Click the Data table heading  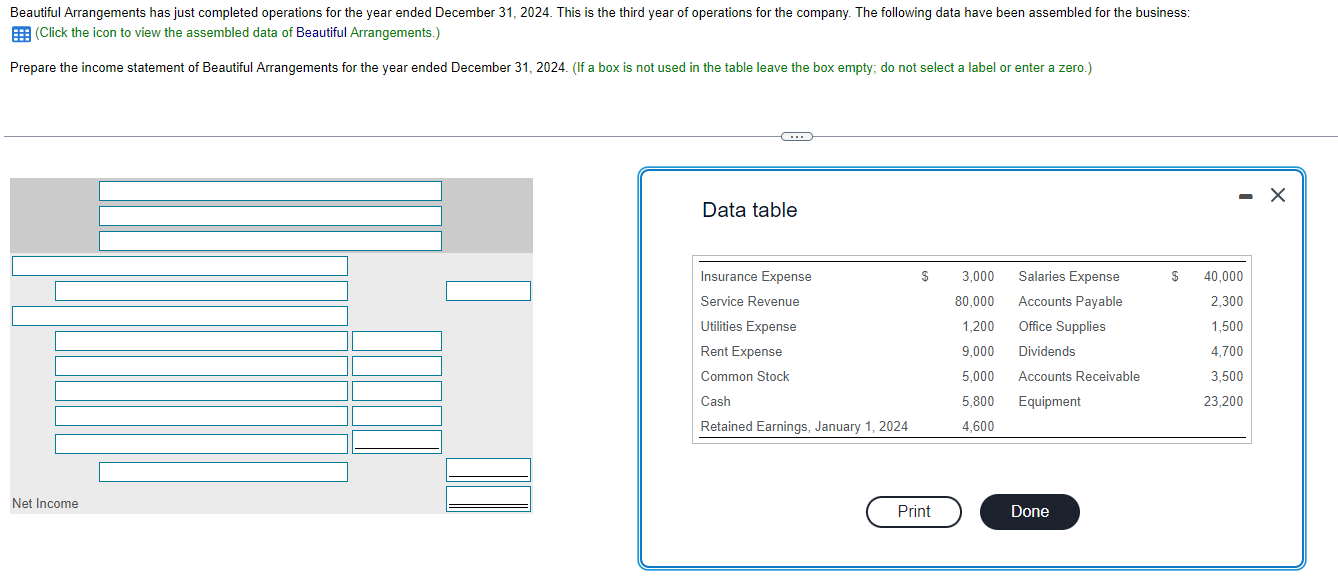750,210
